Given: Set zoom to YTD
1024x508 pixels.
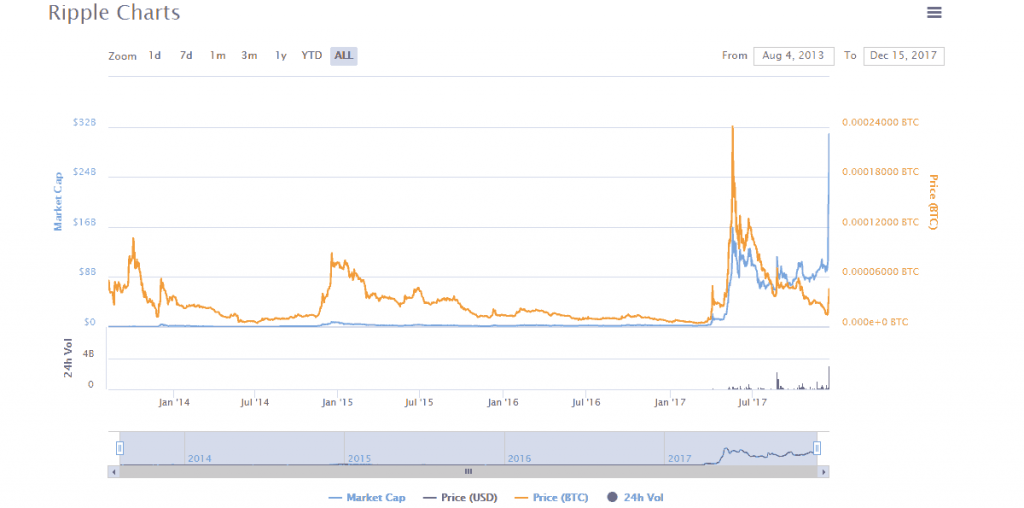Looking at the screenshot, I should [x=312, y=56].
